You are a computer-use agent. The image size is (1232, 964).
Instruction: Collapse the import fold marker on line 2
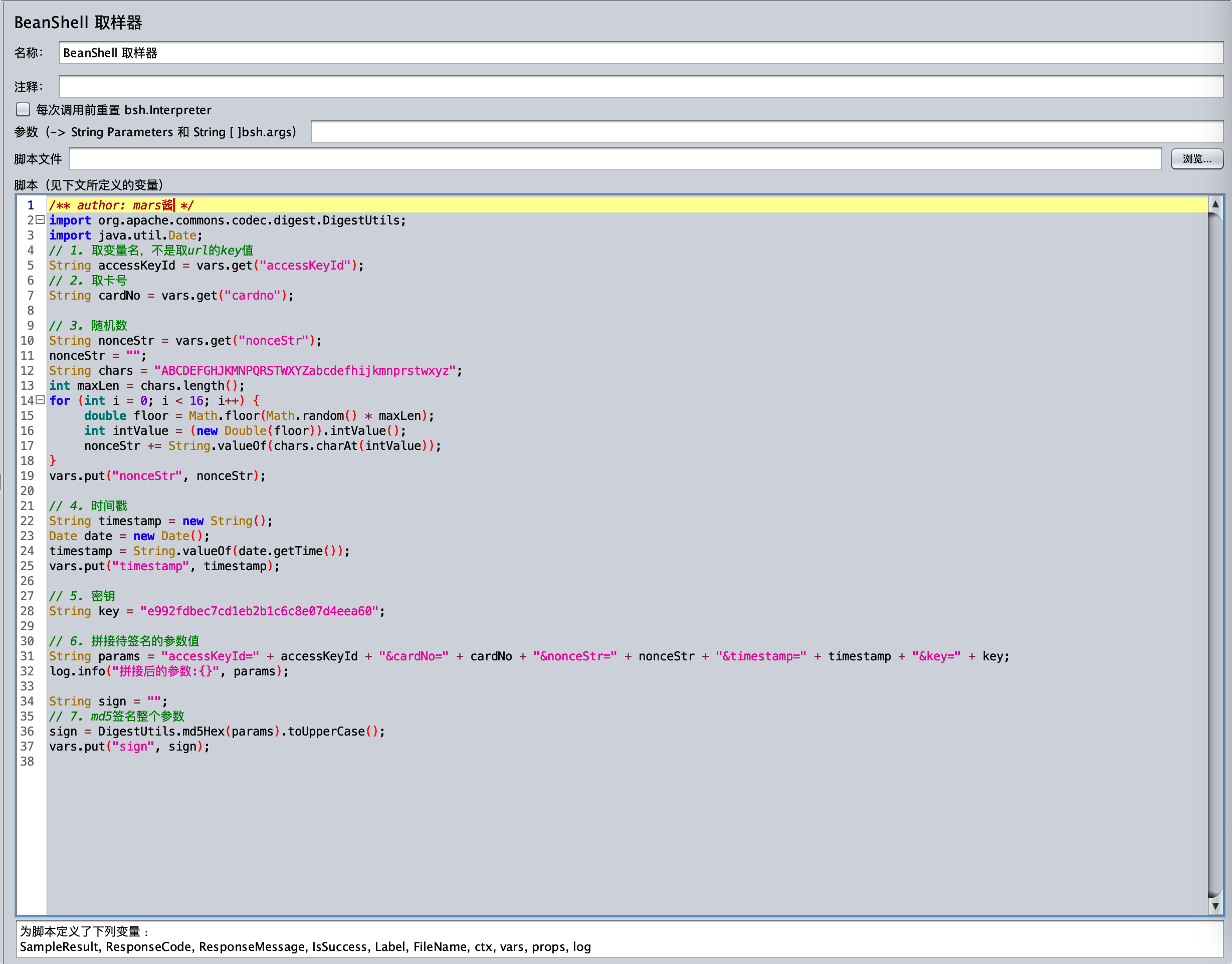(x=40, y=220)
